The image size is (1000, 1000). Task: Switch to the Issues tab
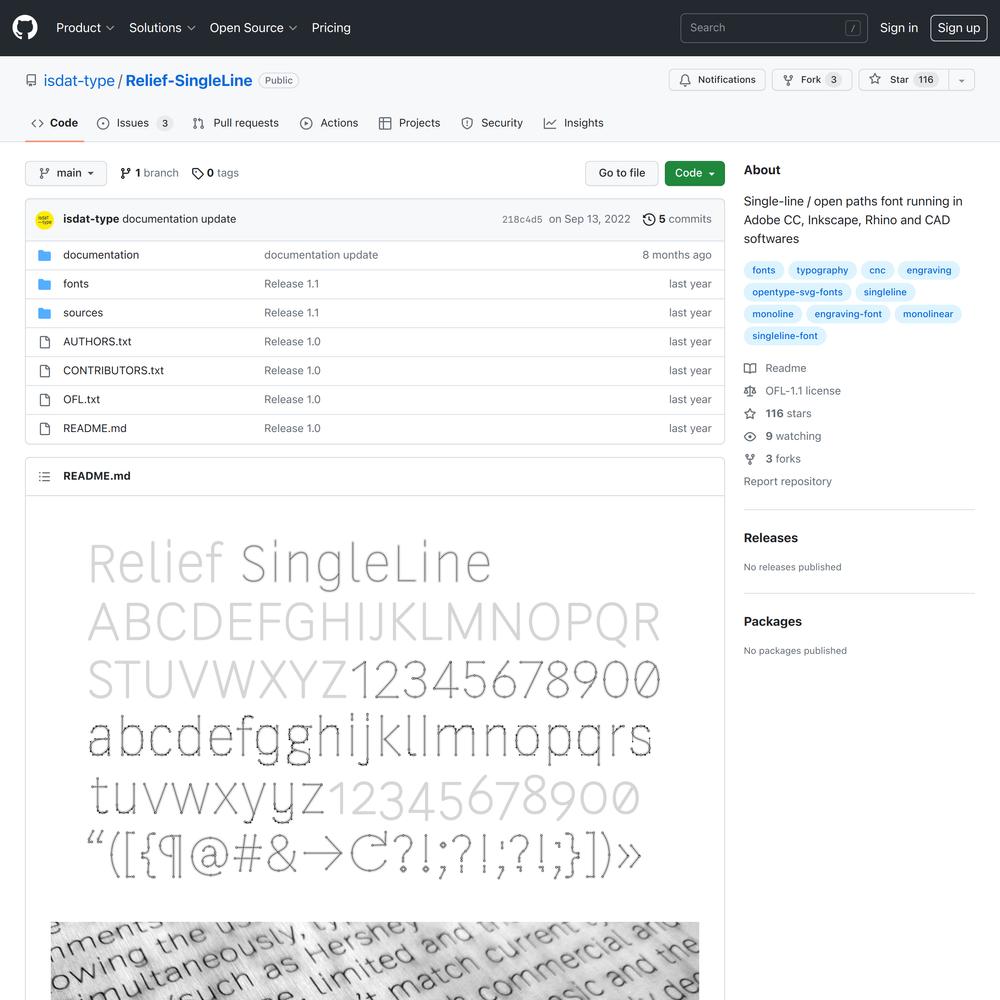134,123
